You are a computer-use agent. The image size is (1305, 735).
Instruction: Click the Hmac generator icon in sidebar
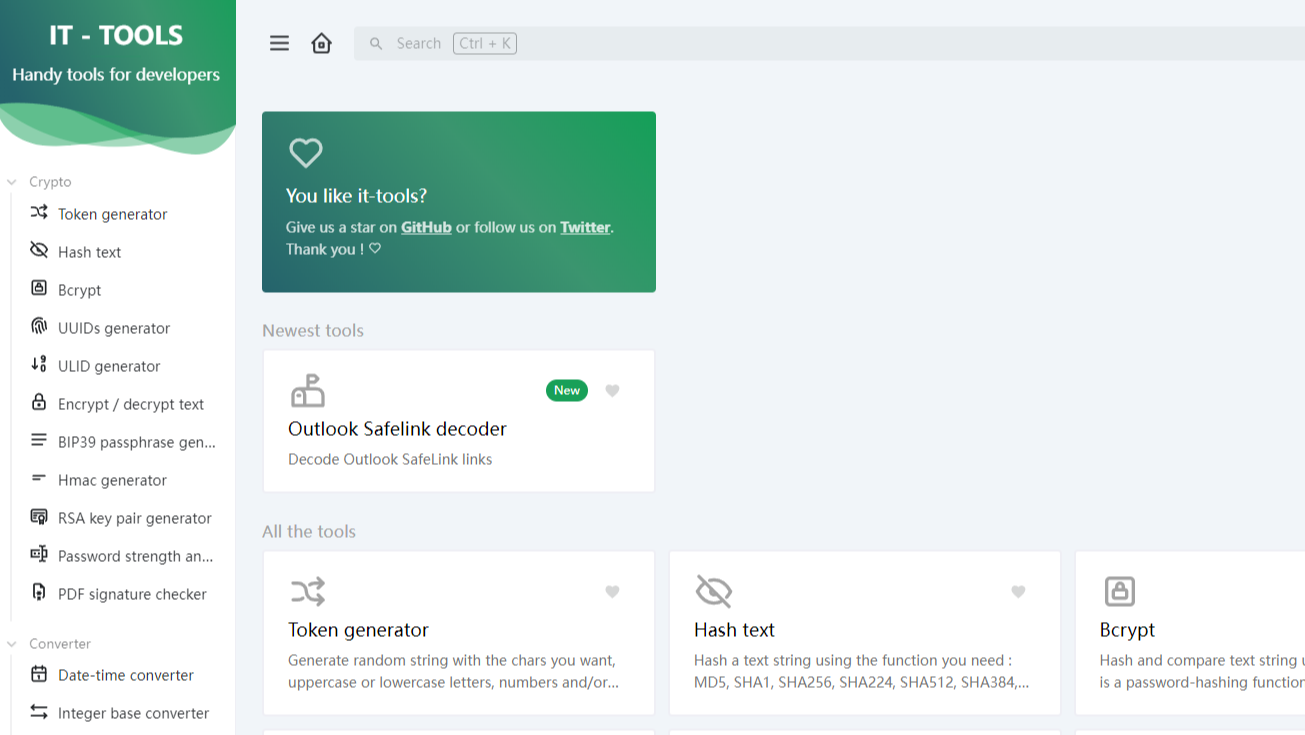click(39, 478)
